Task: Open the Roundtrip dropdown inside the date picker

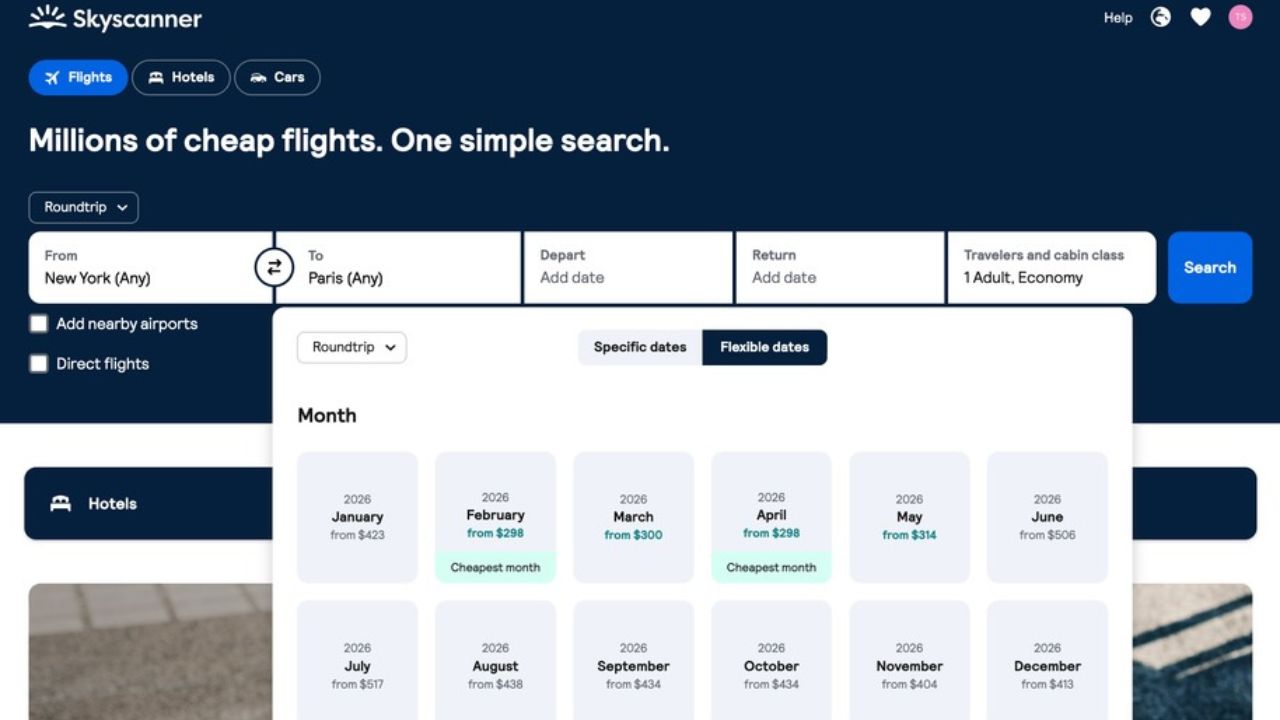Action: coord(352,347)
